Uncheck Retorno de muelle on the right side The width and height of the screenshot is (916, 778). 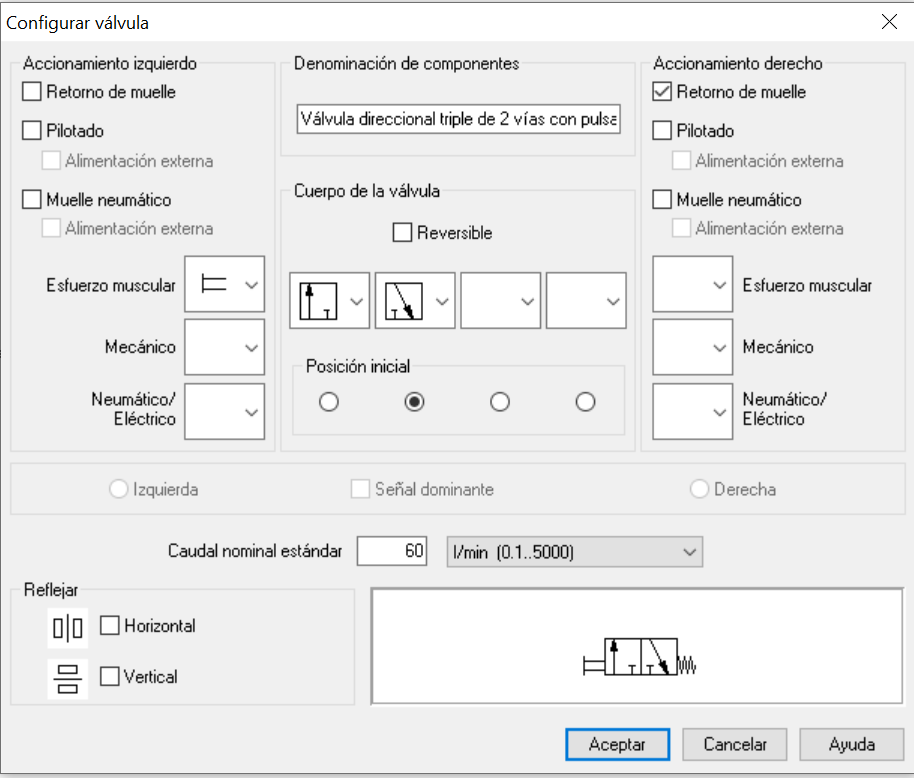pyautogui.click(x=663, y=91)
